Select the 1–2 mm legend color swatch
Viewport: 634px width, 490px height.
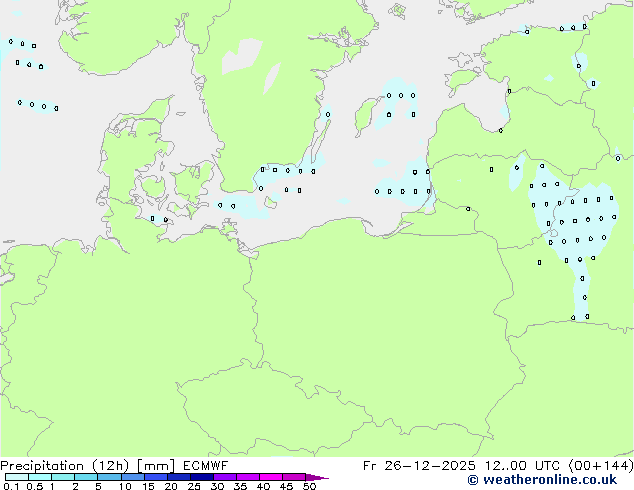(63, 477)
